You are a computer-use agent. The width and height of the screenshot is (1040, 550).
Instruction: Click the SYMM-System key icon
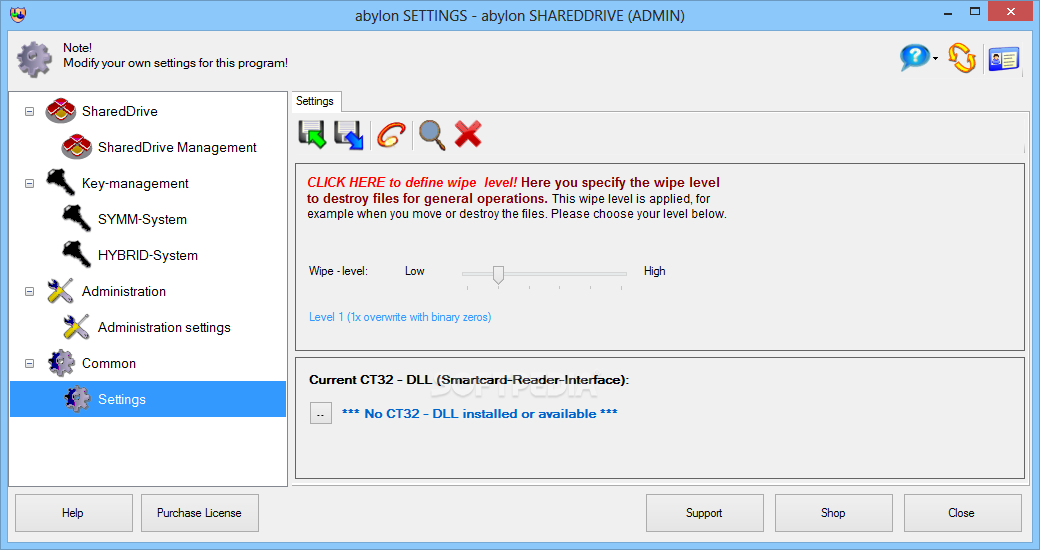[76, 218]
